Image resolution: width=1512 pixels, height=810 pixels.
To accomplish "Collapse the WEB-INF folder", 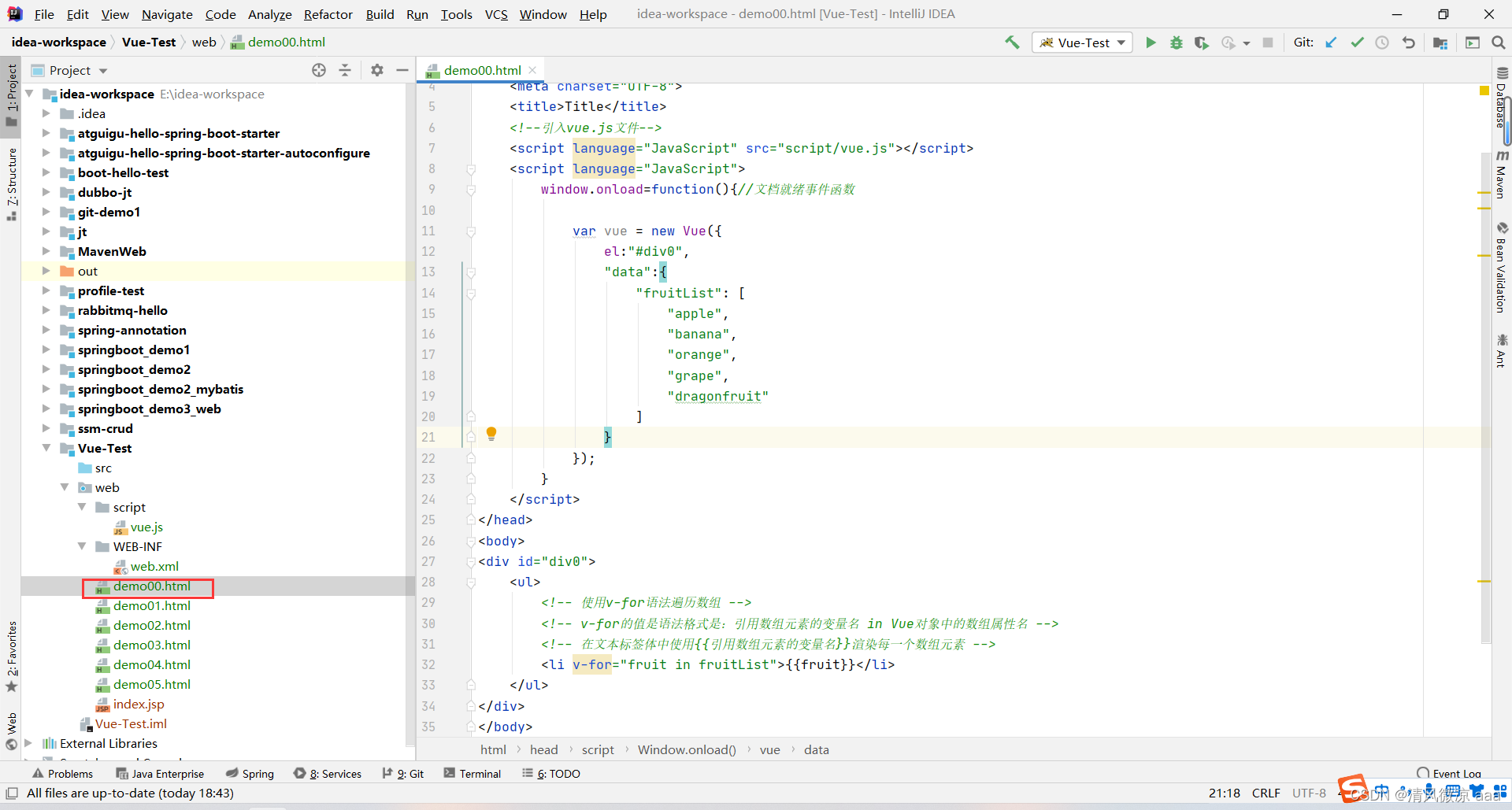I will pyautogui.click(x=82, y=546).
